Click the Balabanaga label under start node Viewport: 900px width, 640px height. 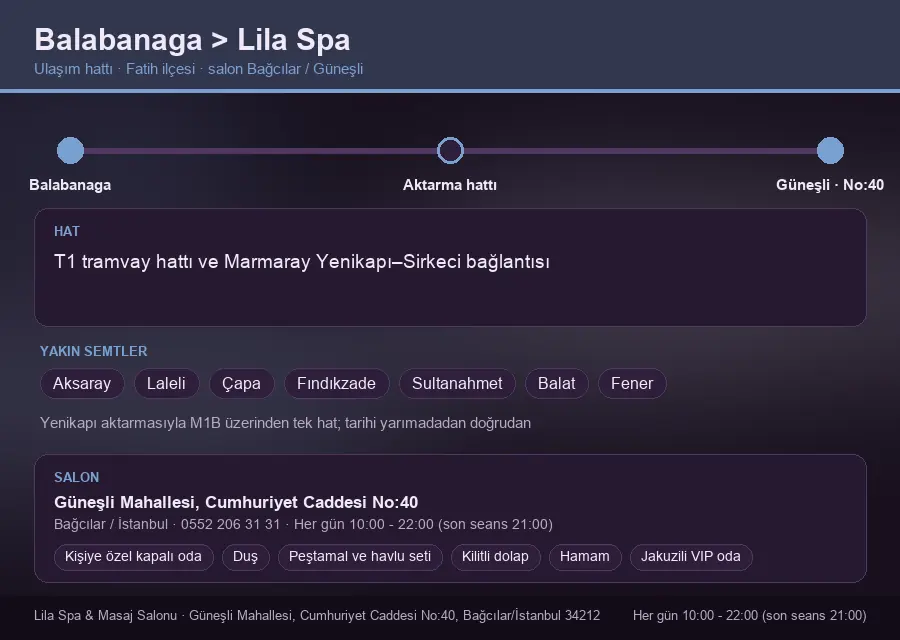coord(70,185)
